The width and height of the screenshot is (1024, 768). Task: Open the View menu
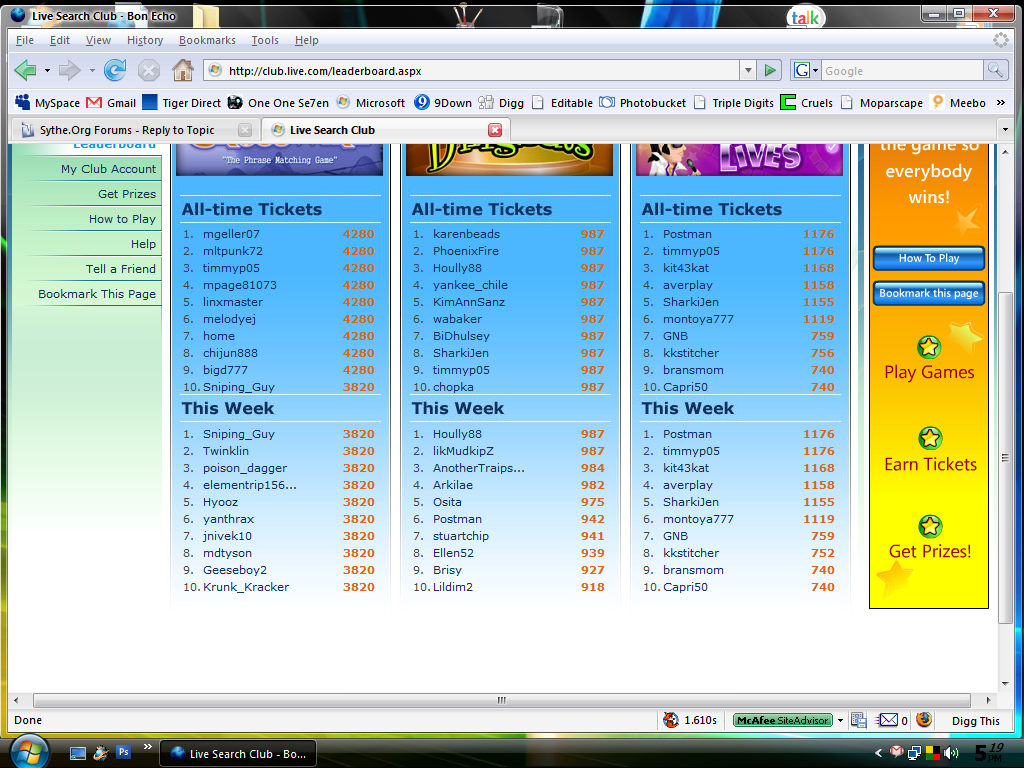point(98,40)
